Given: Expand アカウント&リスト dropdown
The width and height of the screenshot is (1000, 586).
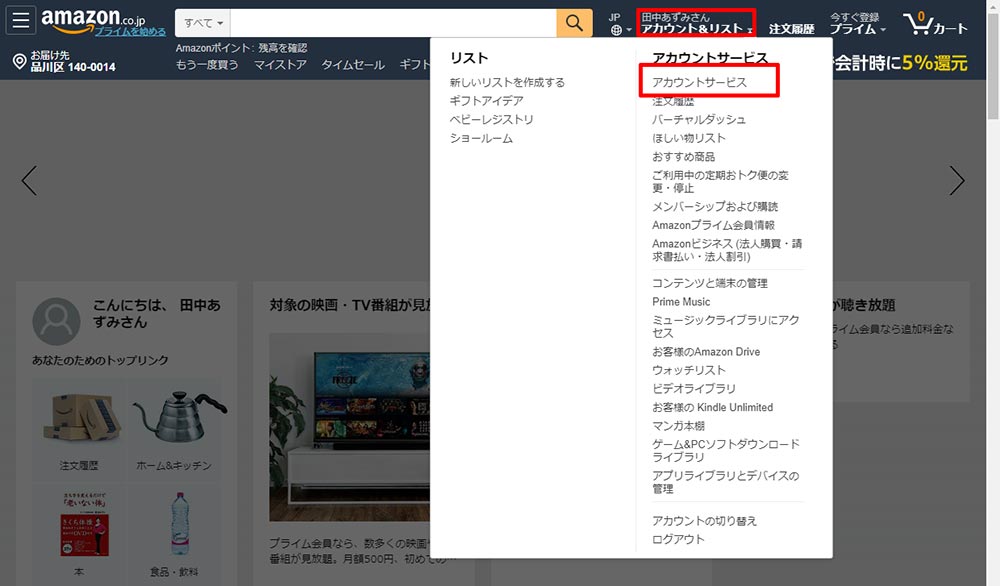Looking at the screenshot, I should [696, 24].
